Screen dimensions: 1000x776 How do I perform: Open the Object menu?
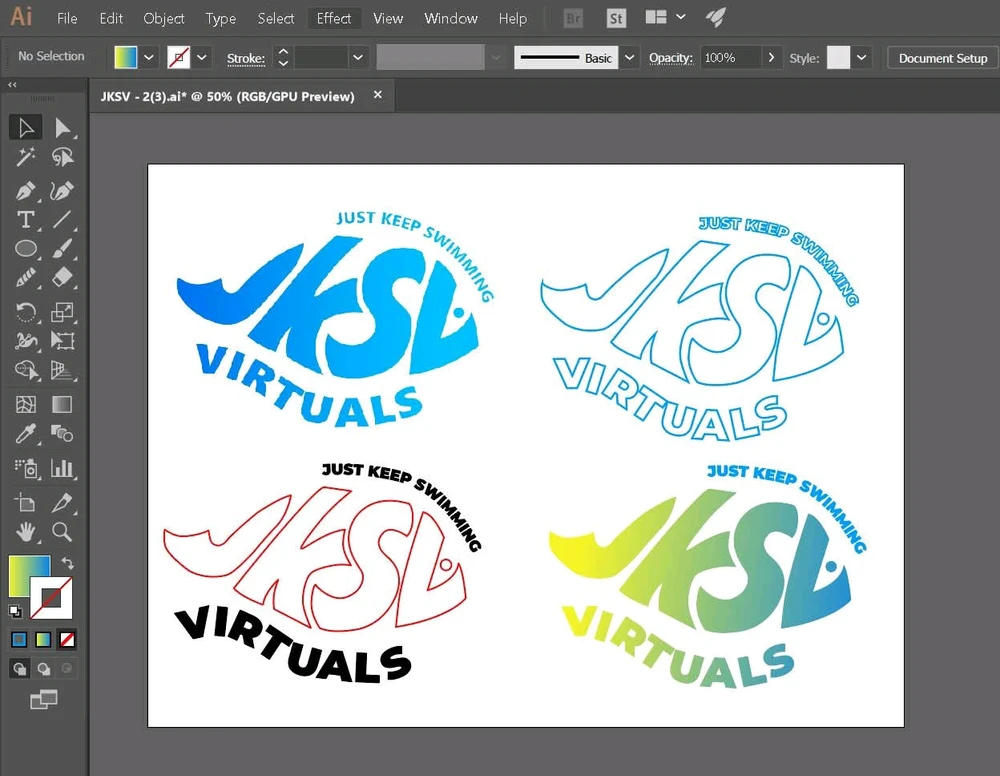[x=163, y=18]
